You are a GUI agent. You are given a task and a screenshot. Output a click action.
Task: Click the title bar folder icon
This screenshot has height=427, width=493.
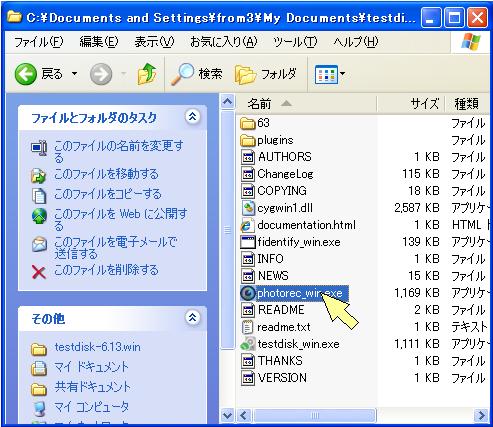(x=14, y=17)
